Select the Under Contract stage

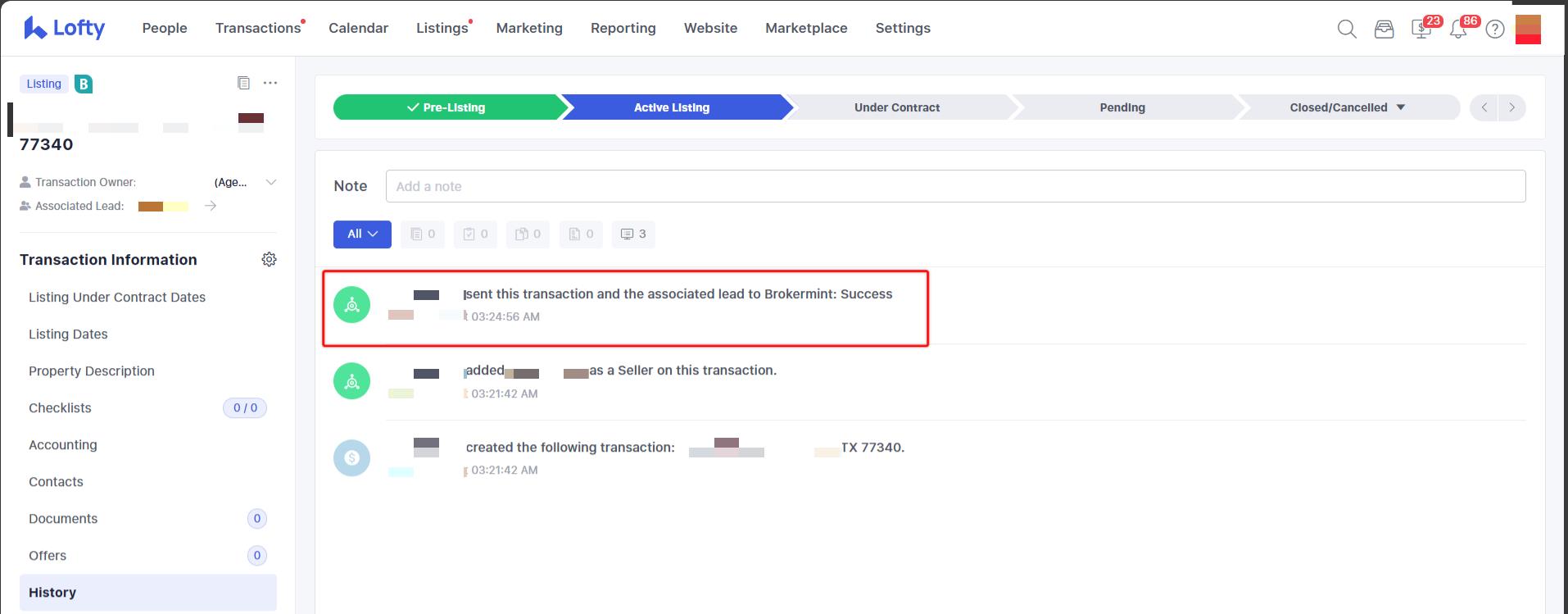coord(897,107)
